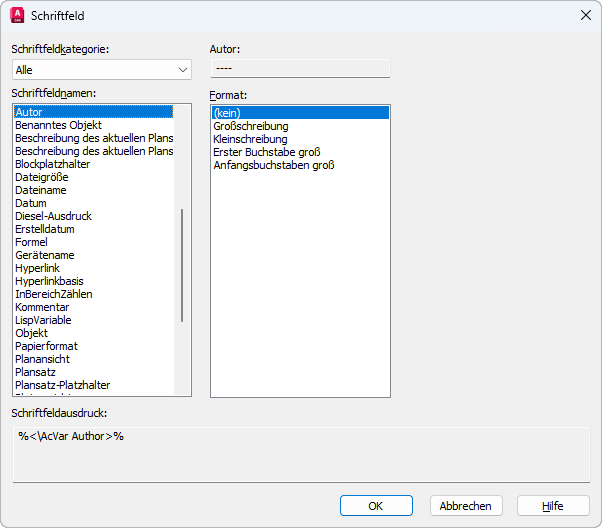Pick Hyperlink in Schriftfeldnamen list
602x528 pixels.
[38, 268]
